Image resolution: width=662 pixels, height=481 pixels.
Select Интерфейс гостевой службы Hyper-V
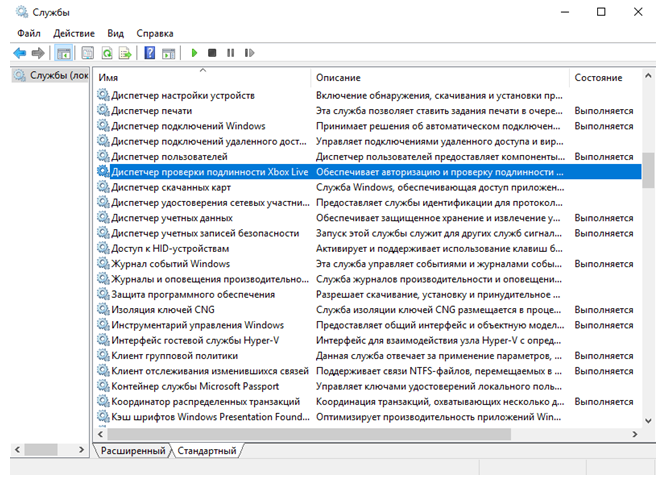pos(369,340)
